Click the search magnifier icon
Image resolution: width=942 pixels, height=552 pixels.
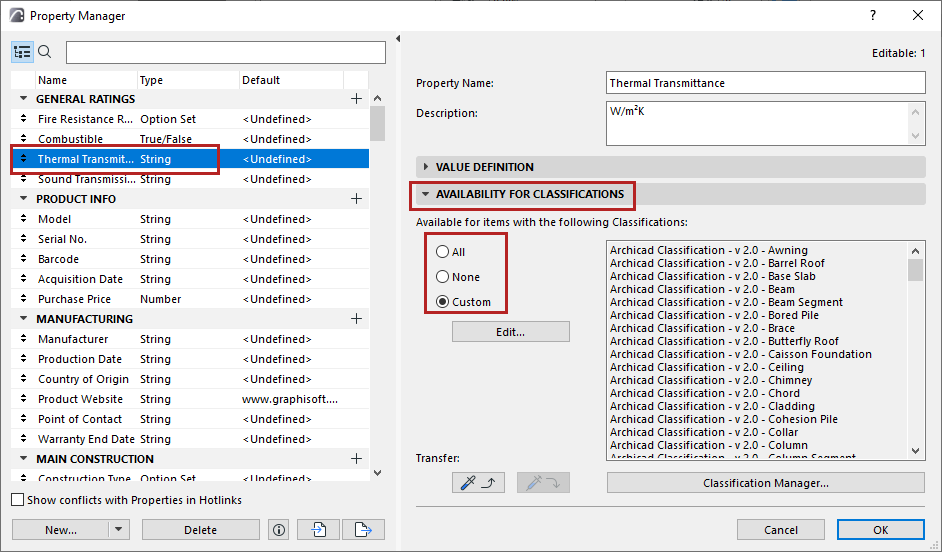[x=45, y=52]
